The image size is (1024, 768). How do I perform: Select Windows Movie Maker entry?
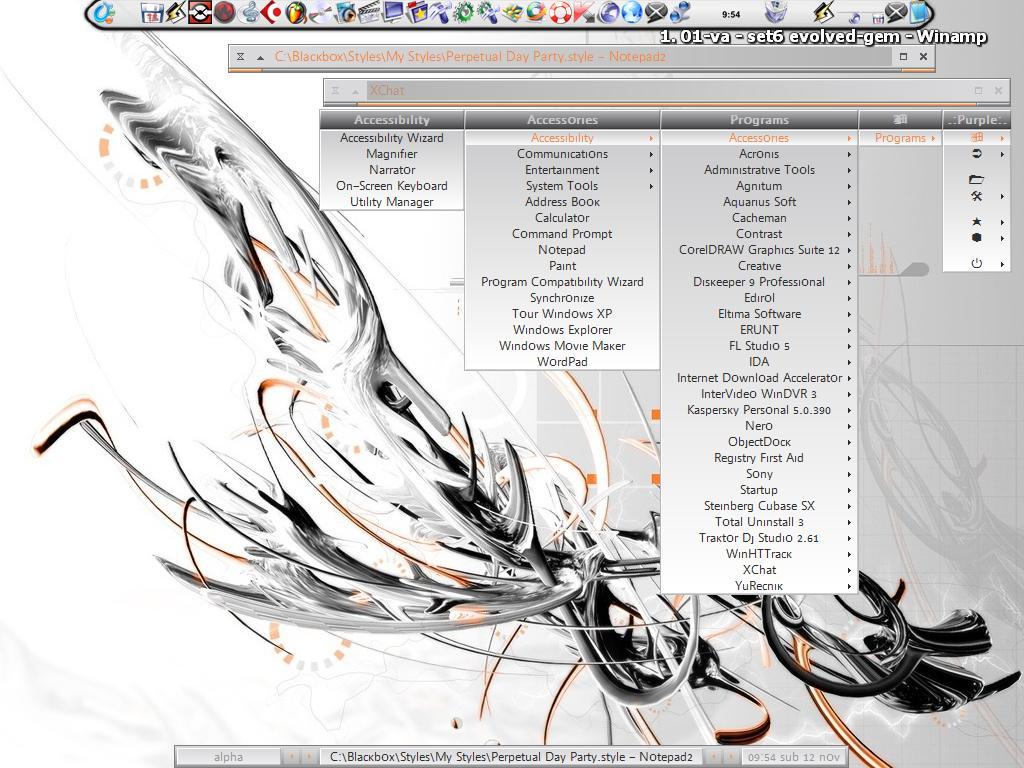tap(562, 346)
